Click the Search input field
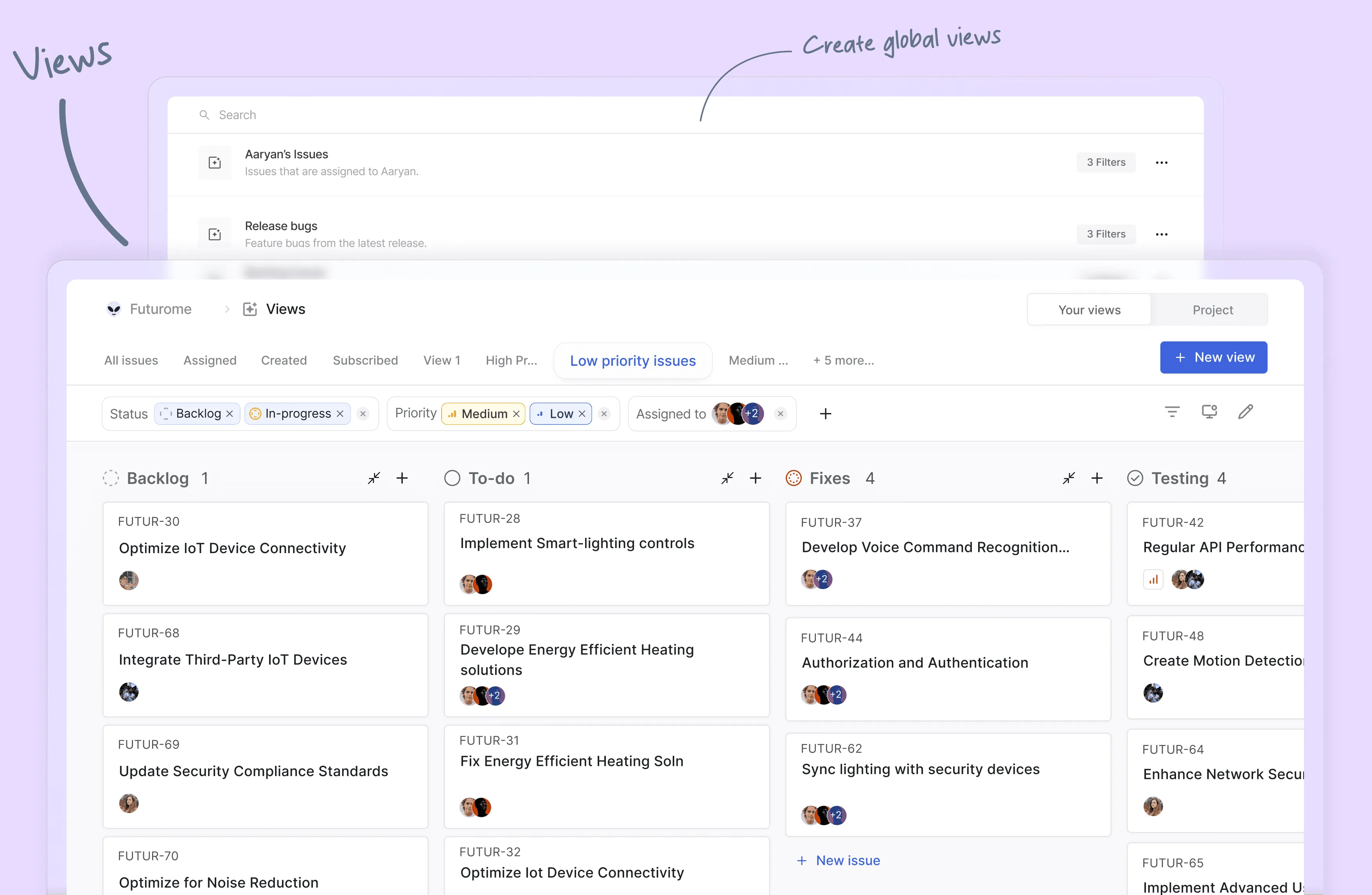 point(686,114)
